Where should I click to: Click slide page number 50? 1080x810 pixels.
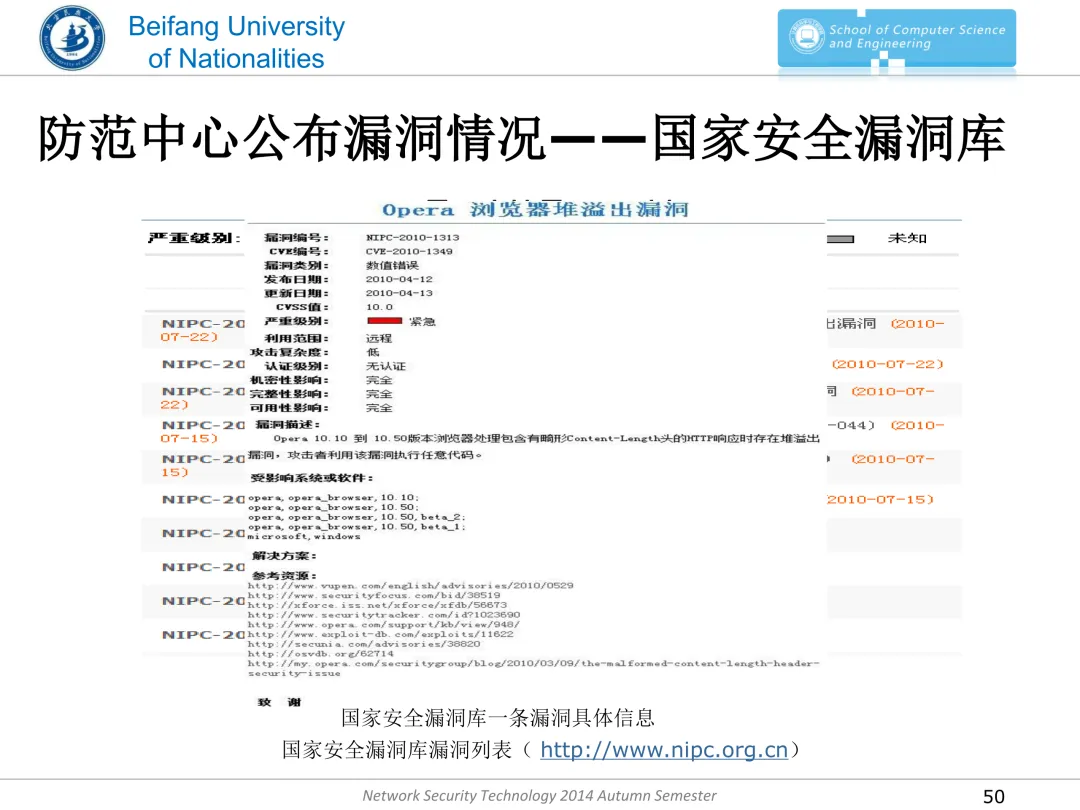[993, 796]
